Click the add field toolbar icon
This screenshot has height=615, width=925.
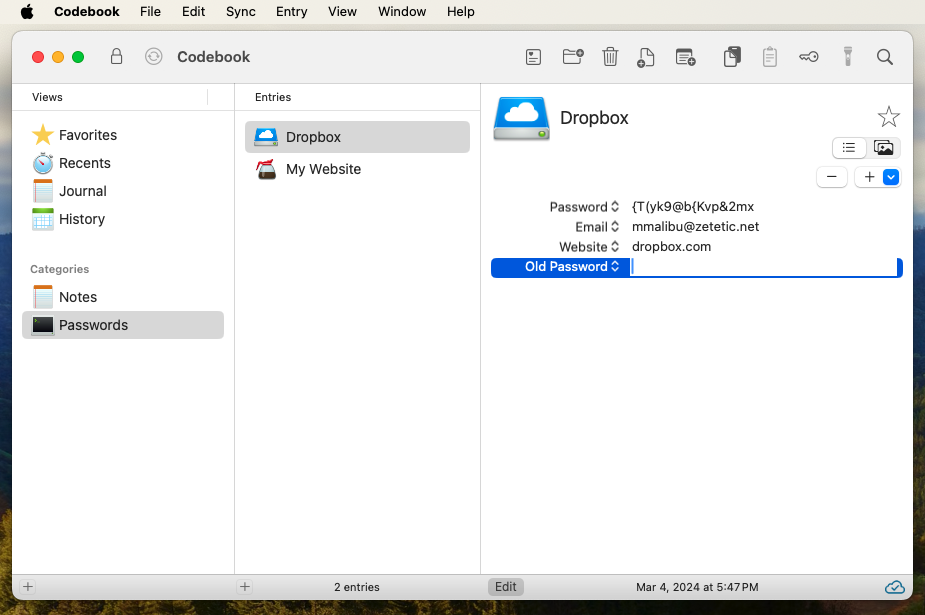point(685,57)
